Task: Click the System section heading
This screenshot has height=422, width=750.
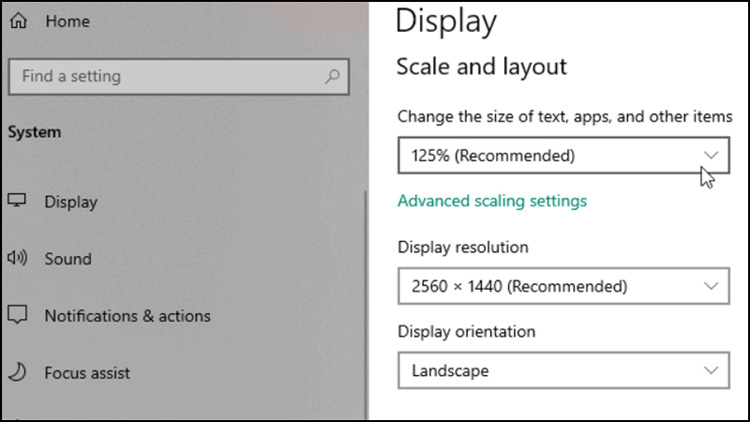Action: [34, 132]
